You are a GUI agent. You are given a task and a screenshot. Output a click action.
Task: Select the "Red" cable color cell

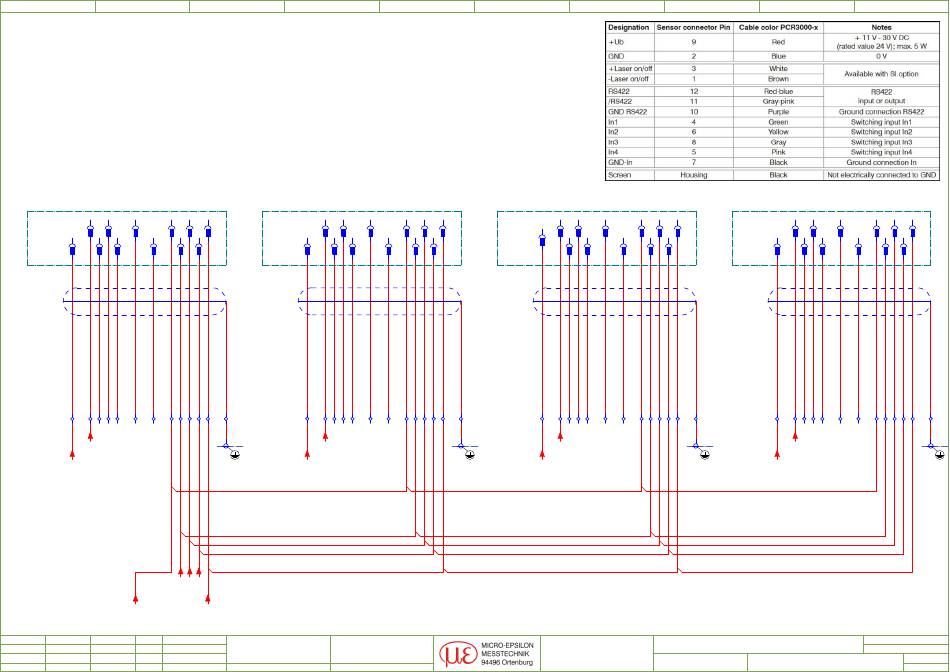tap(779, 42)
